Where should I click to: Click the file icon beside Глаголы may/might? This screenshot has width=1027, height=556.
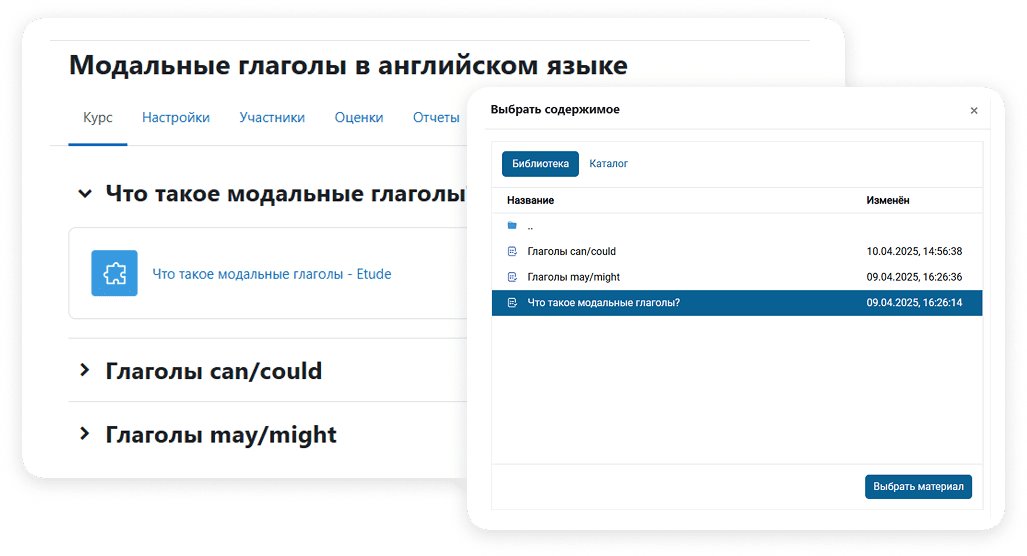tap(512, 277)
